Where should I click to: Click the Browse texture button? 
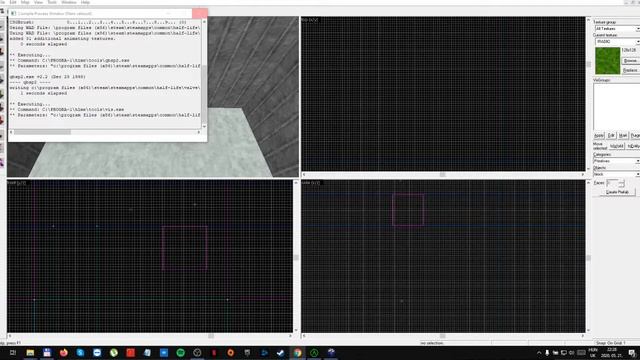click(x=631, y=61)
